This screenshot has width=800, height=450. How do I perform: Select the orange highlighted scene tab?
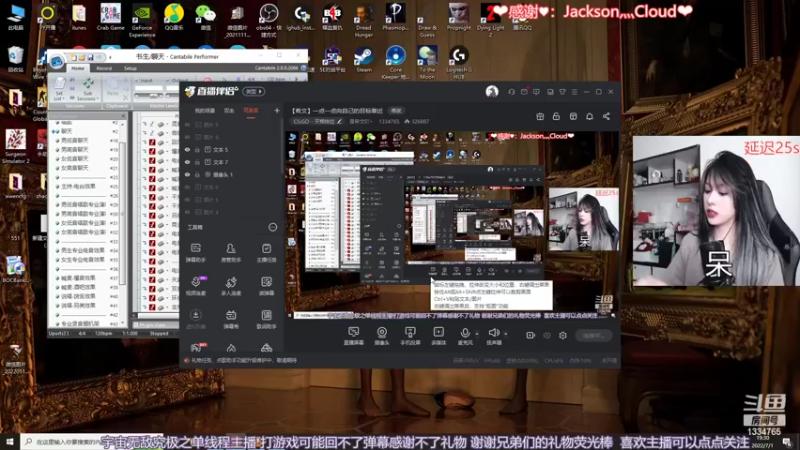point(251,110)
